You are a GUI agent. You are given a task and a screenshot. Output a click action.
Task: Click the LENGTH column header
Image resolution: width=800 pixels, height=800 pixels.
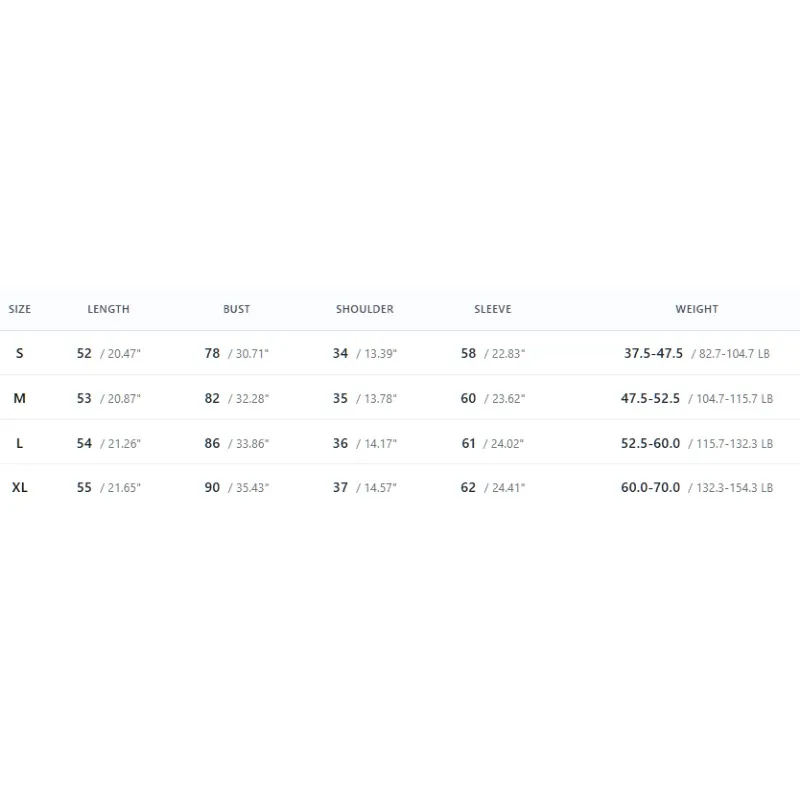pos(109,309)
